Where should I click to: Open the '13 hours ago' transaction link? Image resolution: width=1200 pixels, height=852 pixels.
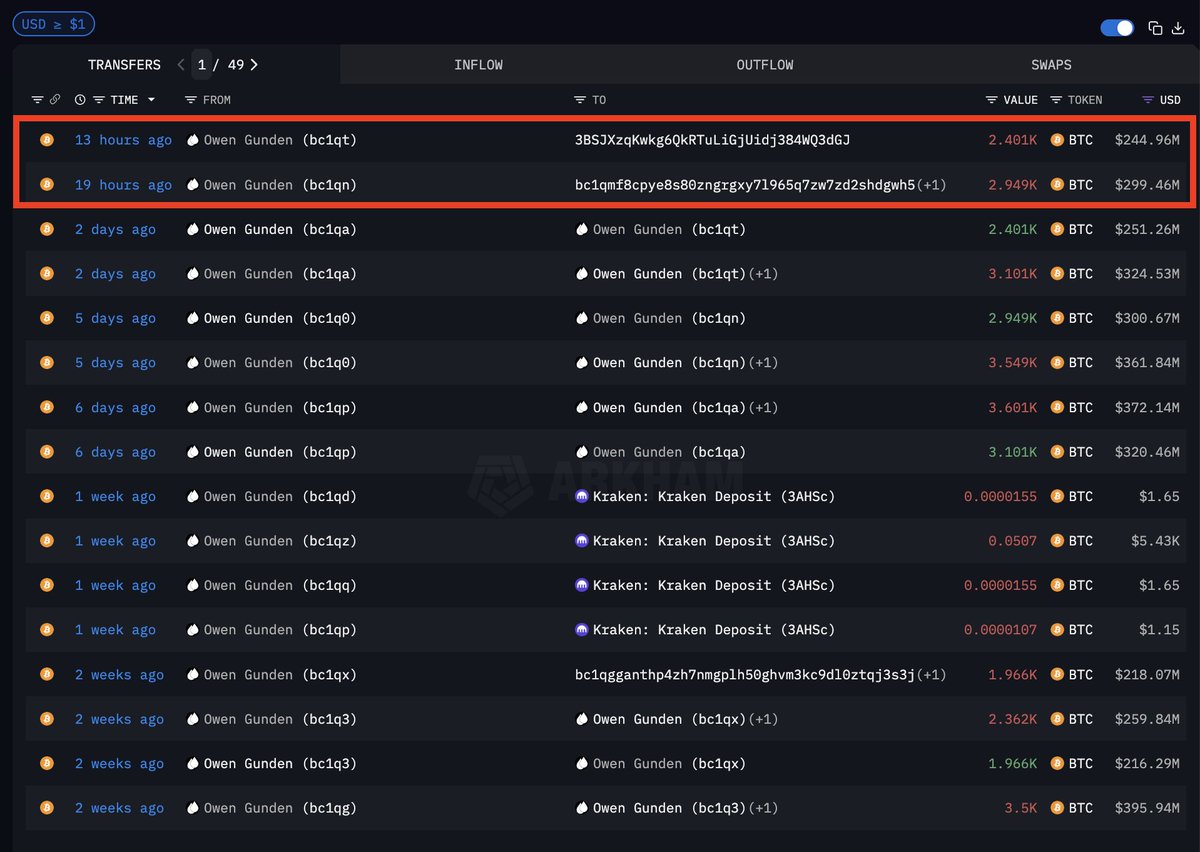pyautogui.click(x=123, y=140)
